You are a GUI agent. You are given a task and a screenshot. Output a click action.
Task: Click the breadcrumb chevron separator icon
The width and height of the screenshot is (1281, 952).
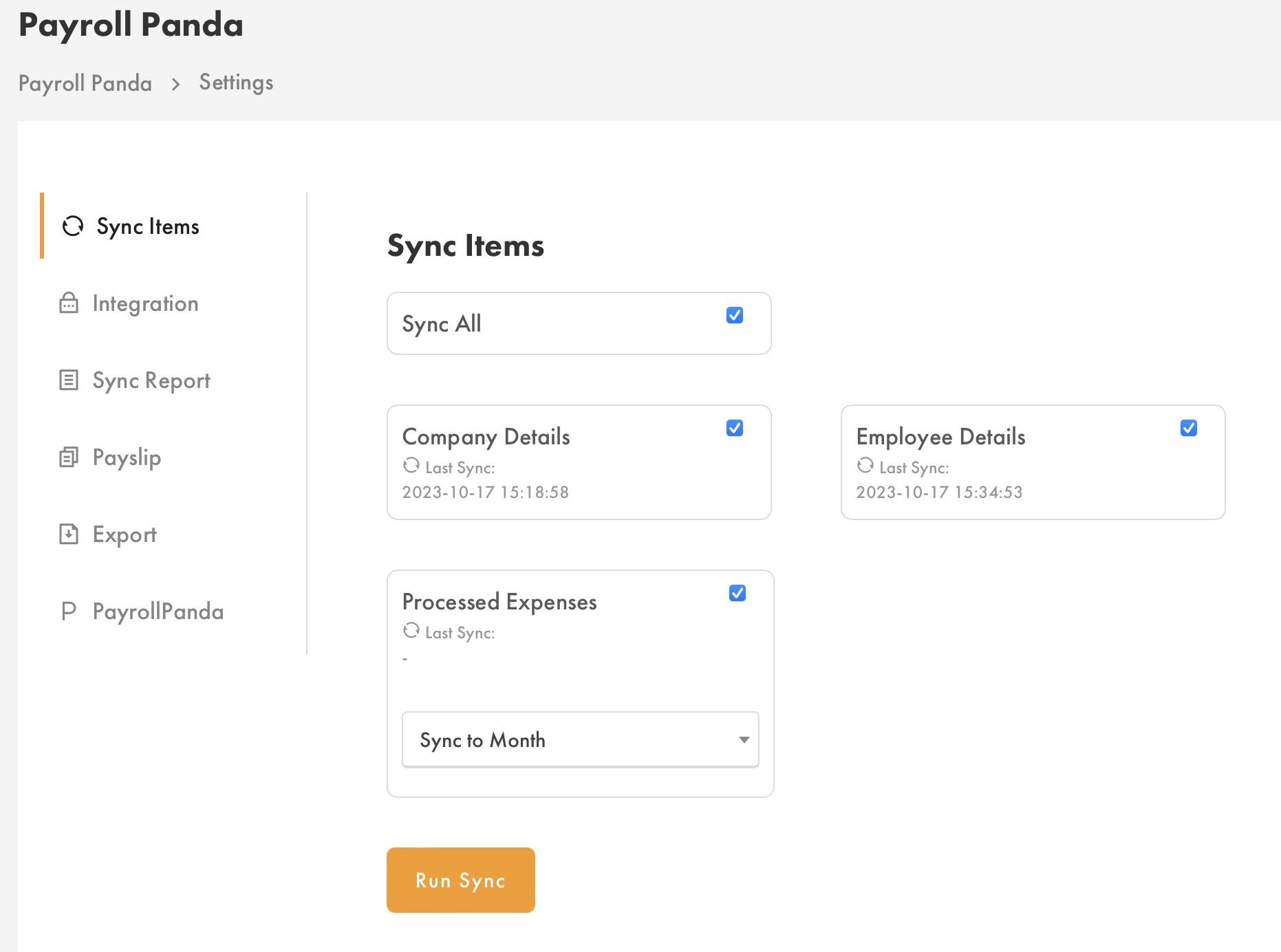(x=176, y=84)
